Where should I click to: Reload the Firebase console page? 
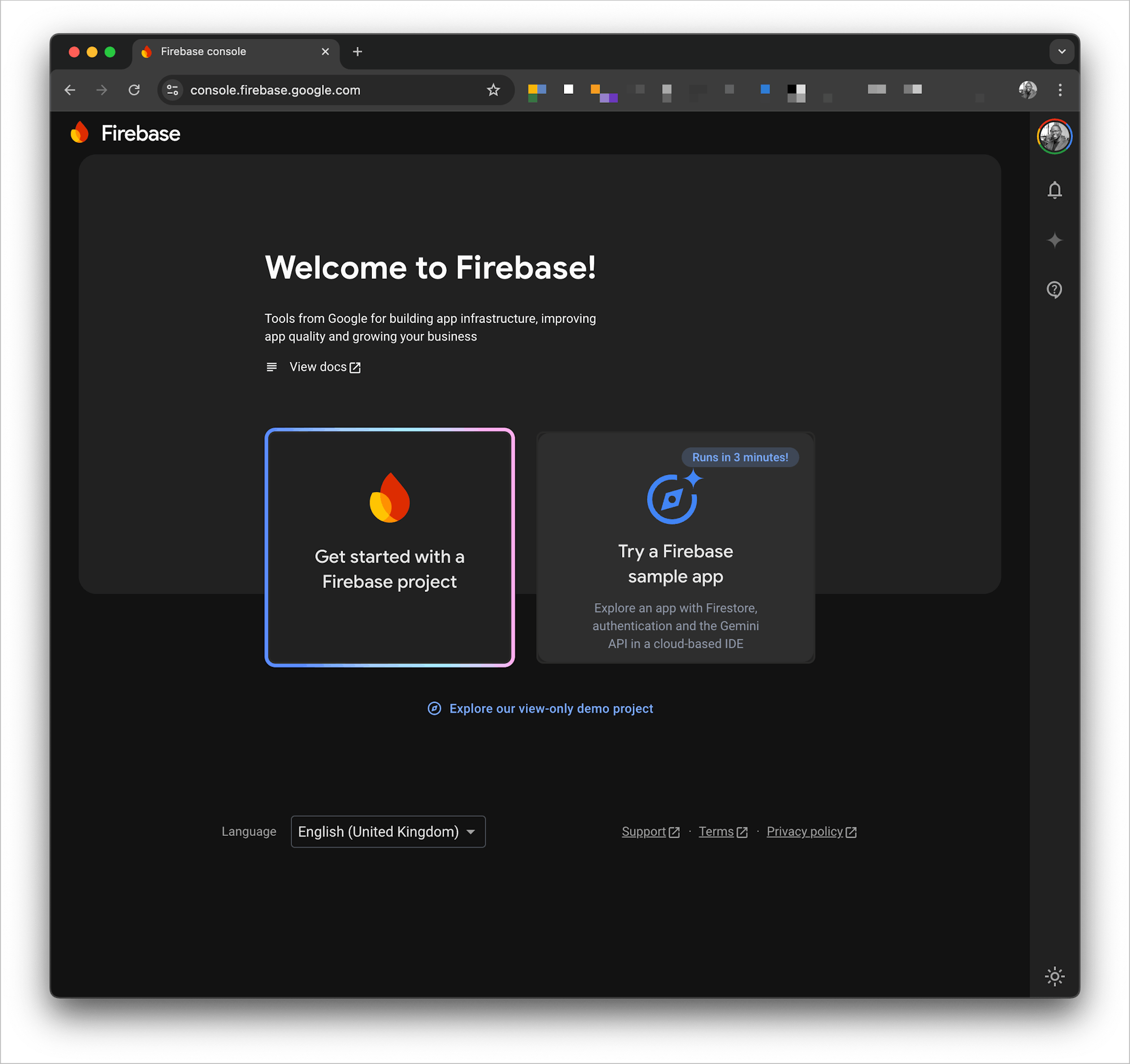pyautogui.click(x=134, y=90)
